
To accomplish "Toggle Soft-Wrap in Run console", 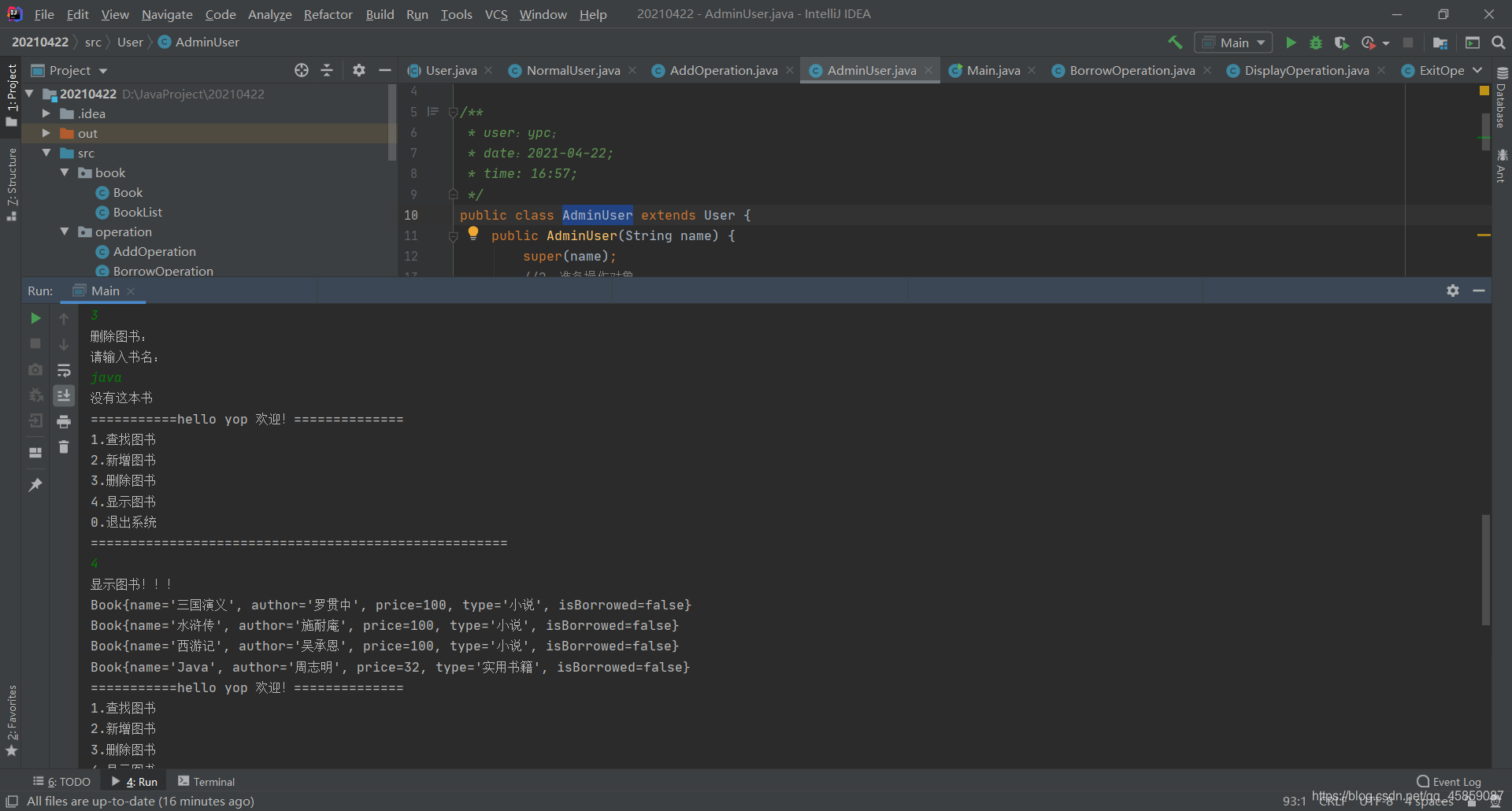I will (x=64, y=370).
